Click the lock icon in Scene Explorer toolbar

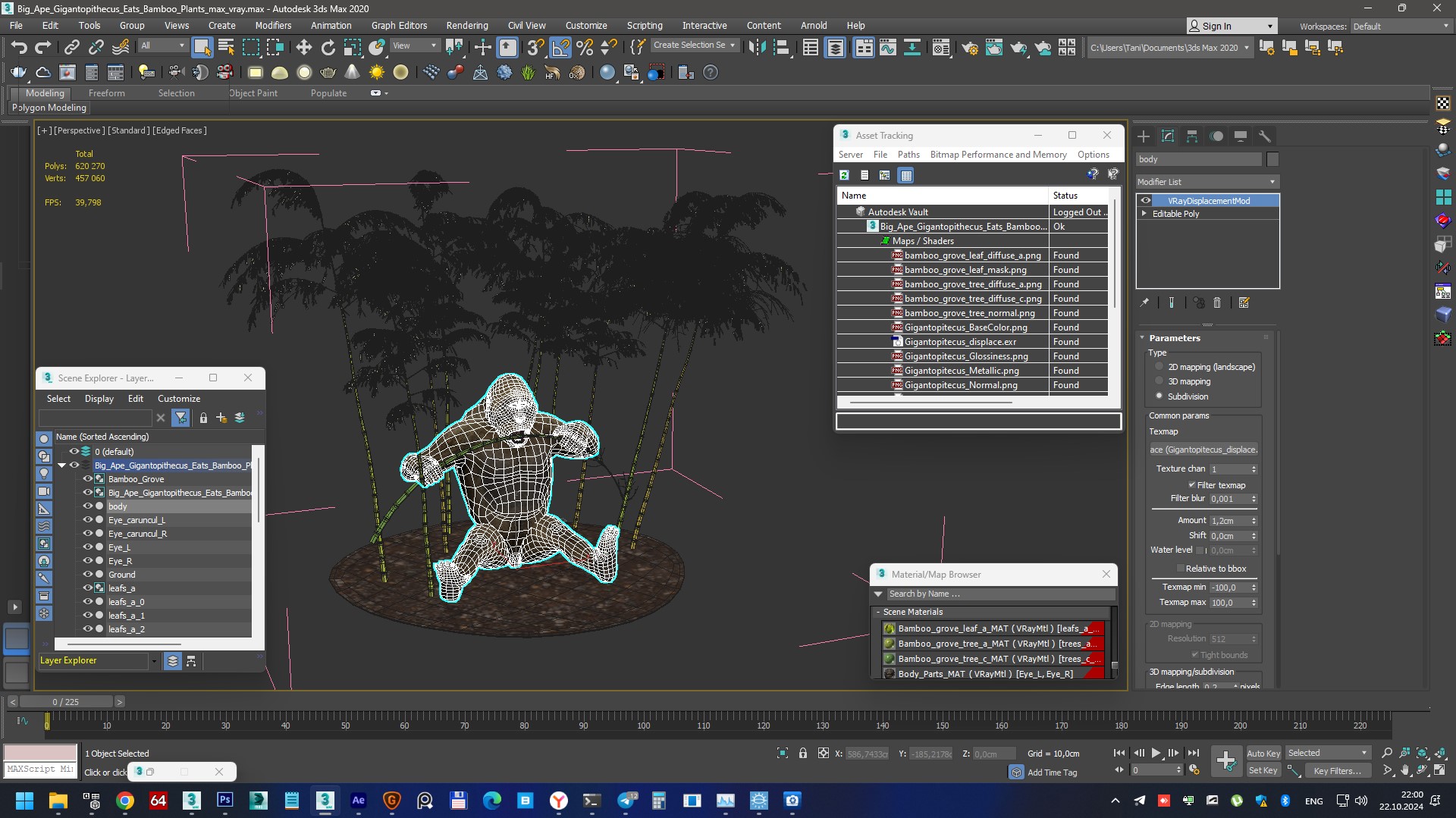coord(203,418)
